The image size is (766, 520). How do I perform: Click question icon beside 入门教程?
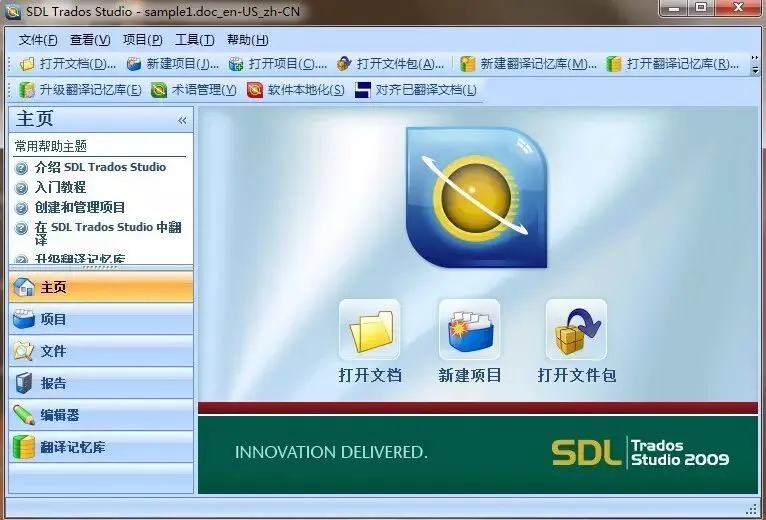click(21, 188)
